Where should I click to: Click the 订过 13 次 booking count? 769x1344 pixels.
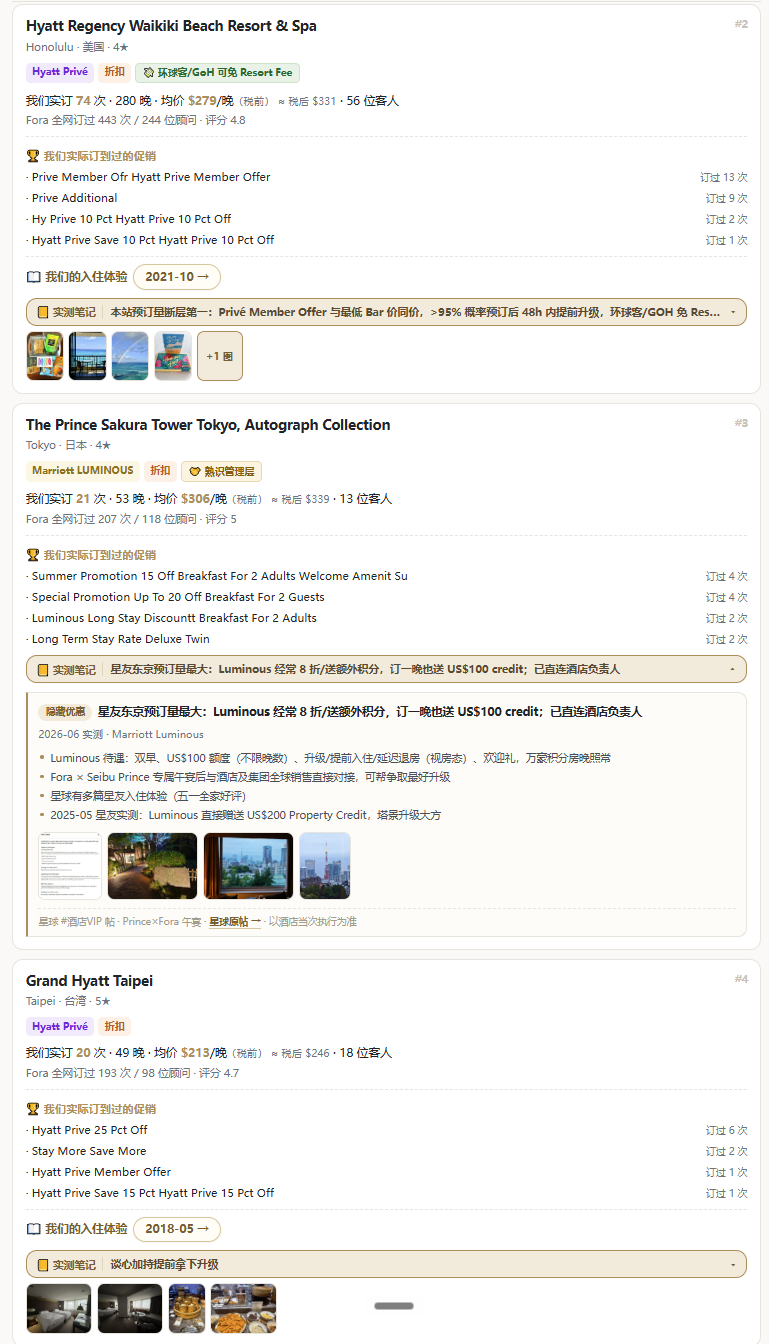(724, 177)
